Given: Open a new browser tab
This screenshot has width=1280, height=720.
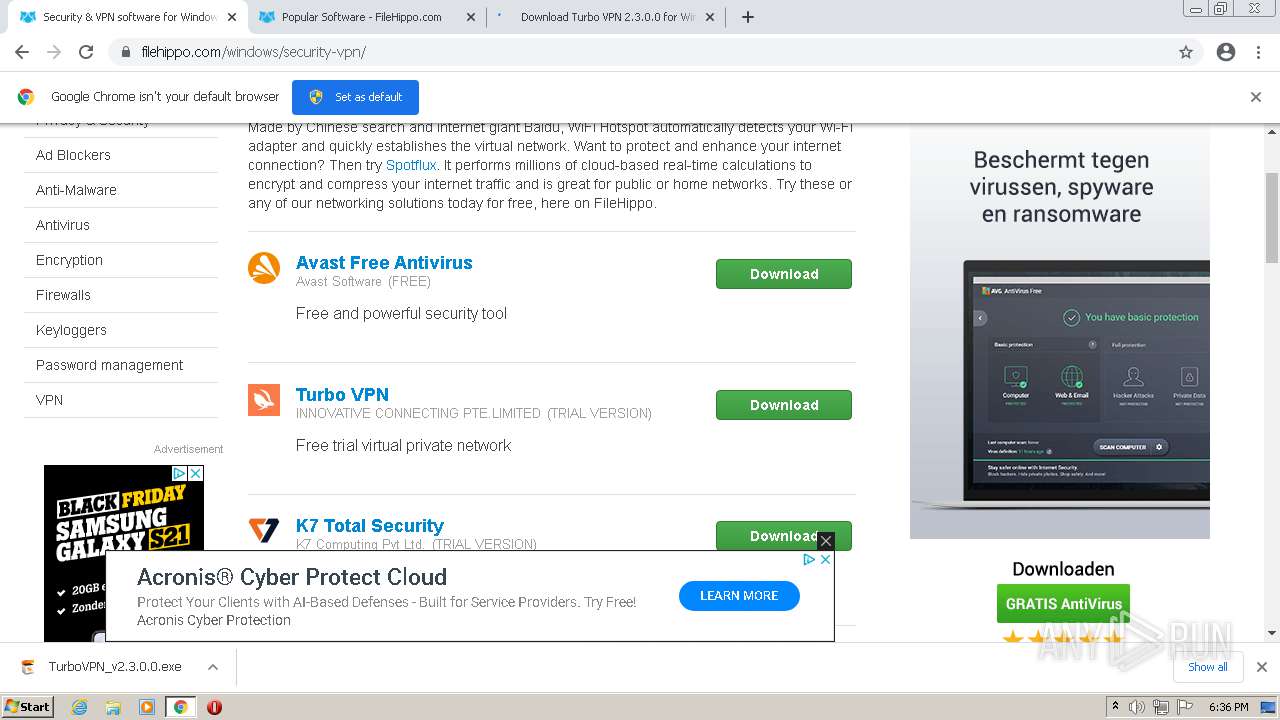Looking at the screenshot, I should 748,17.
